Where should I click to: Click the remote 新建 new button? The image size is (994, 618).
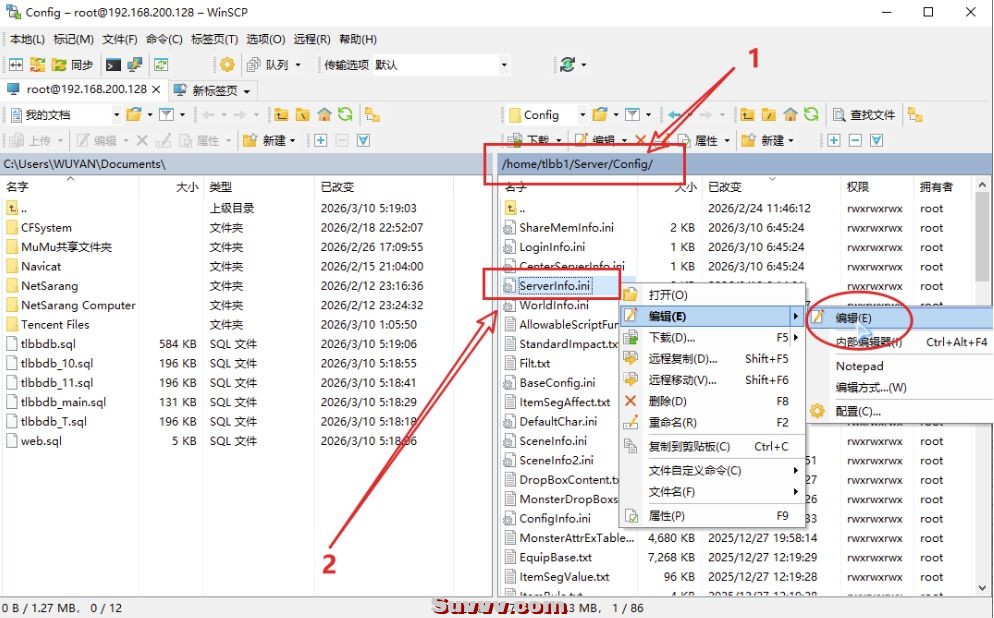(769, 141)
